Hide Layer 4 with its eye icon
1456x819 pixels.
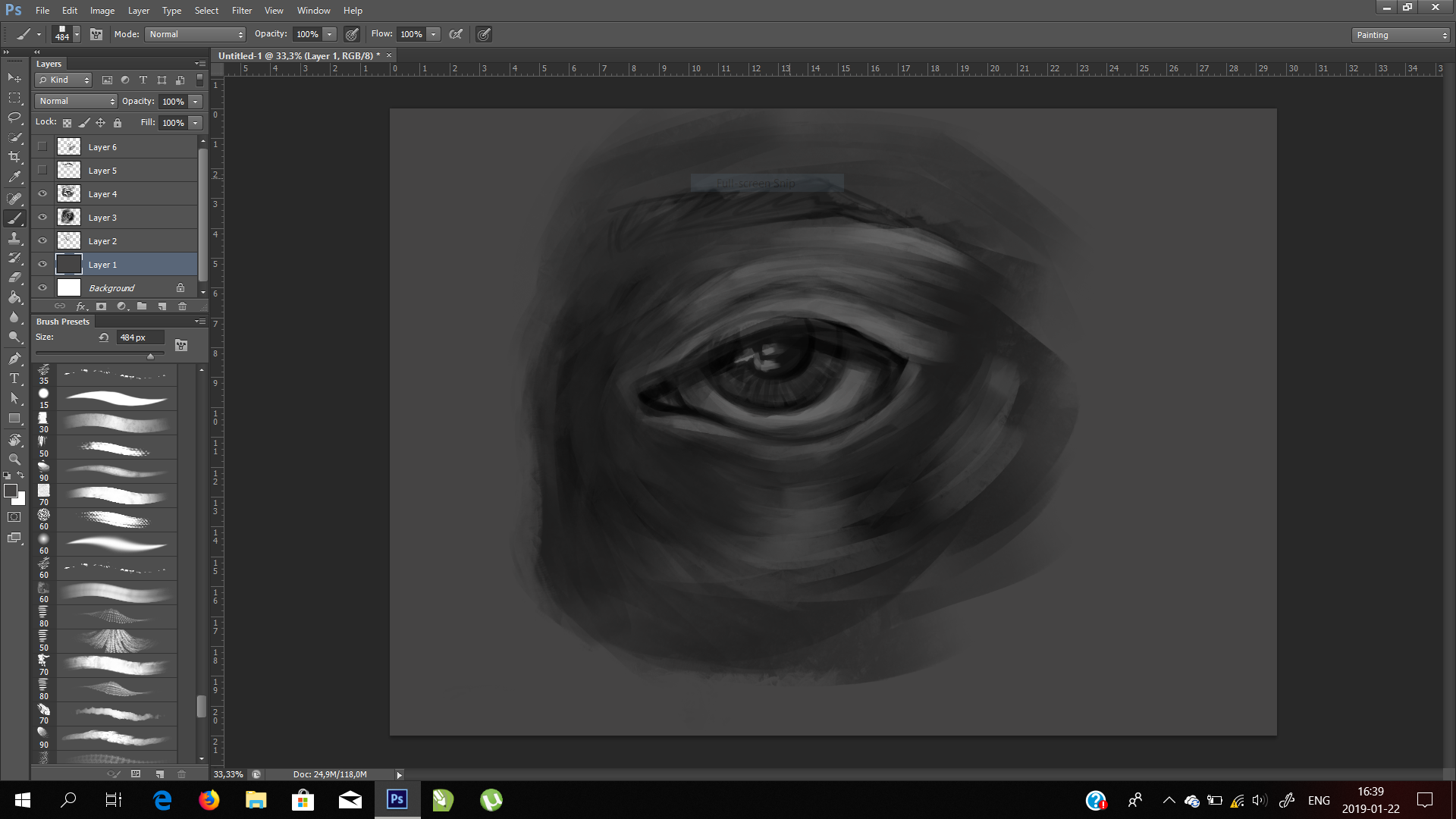(42, 194)
